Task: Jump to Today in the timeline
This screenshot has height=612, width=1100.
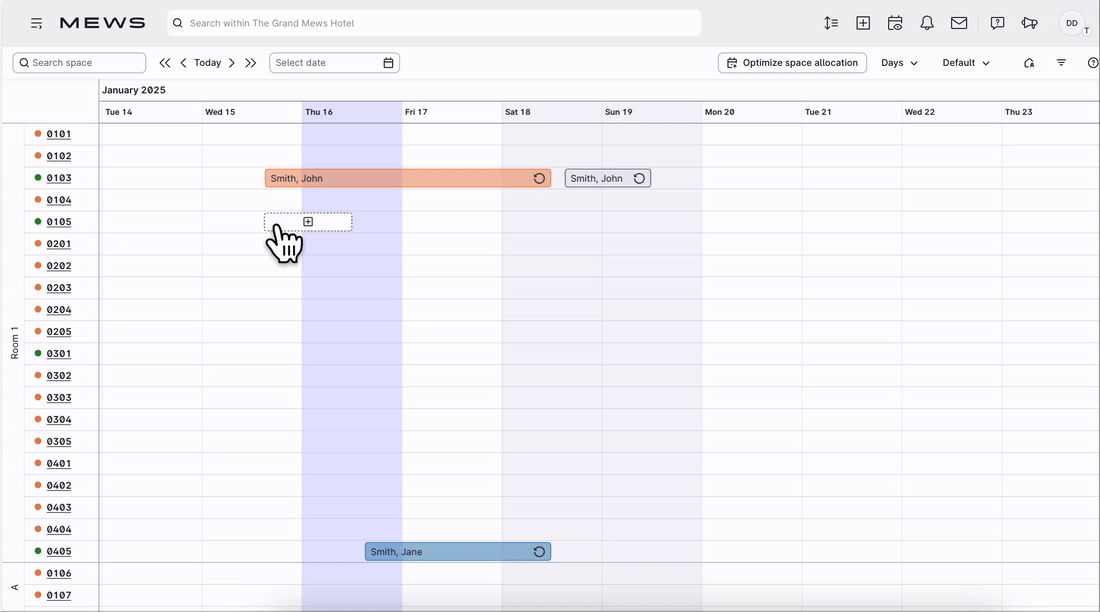Action: (x=207, y=63)
